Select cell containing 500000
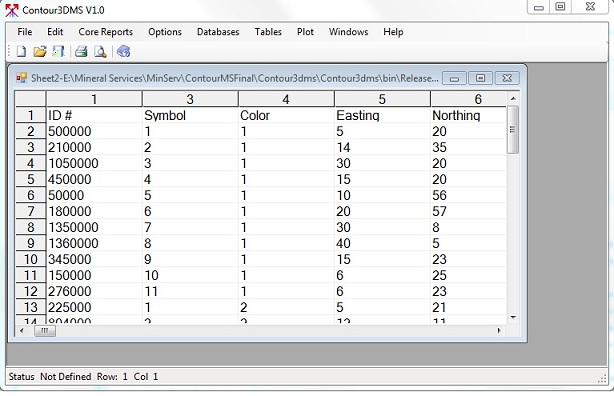The image size is (614, 396). pyautogui.click(x=94, y=131)
